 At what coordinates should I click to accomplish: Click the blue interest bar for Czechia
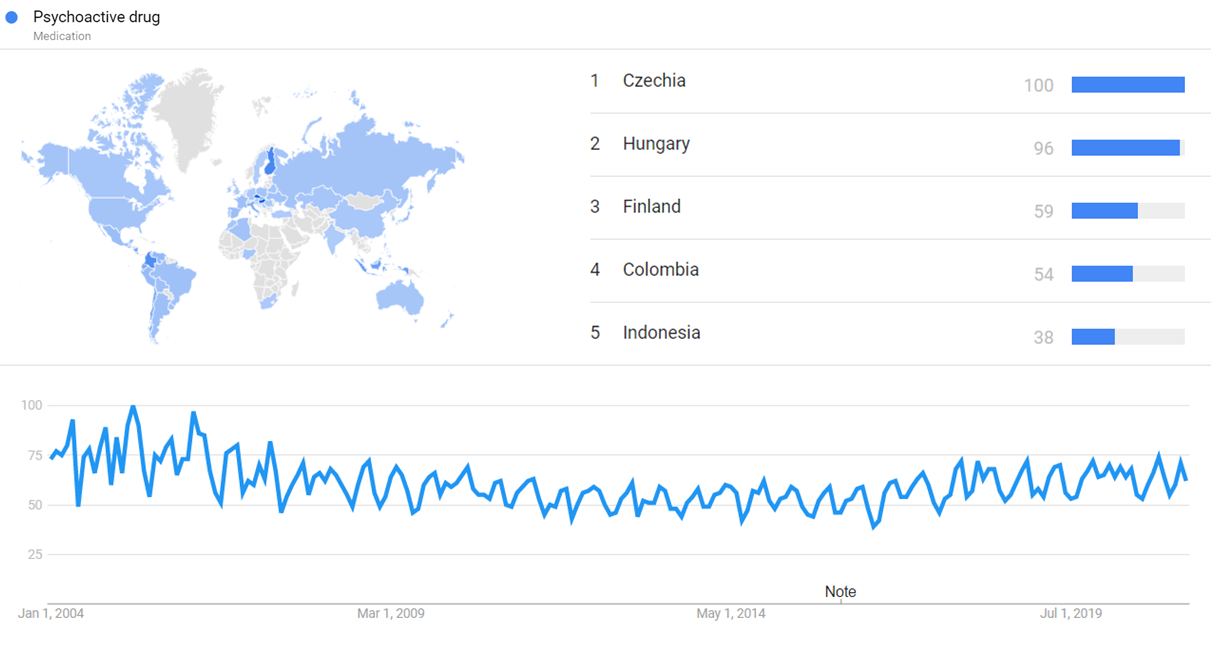1127,85
